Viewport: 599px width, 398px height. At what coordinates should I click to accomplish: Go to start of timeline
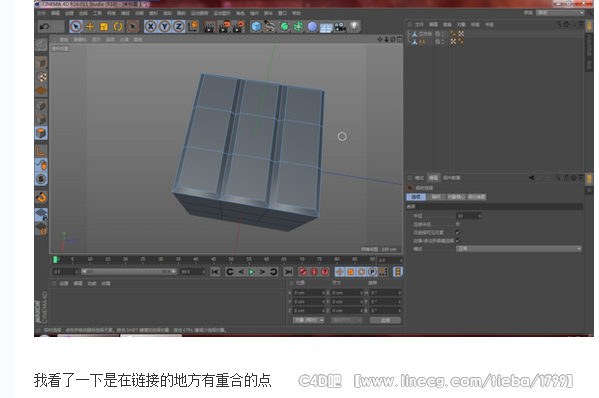[x=215, y=272]
